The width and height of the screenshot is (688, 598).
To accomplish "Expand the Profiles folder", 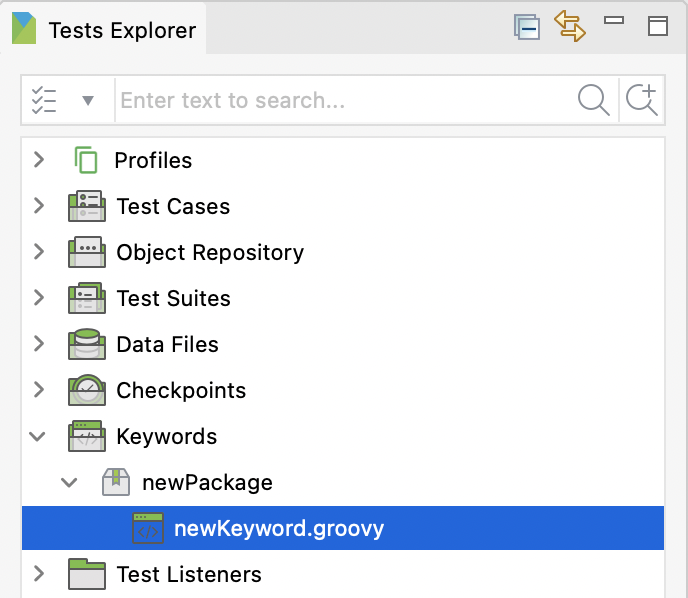I will [39, 160].
